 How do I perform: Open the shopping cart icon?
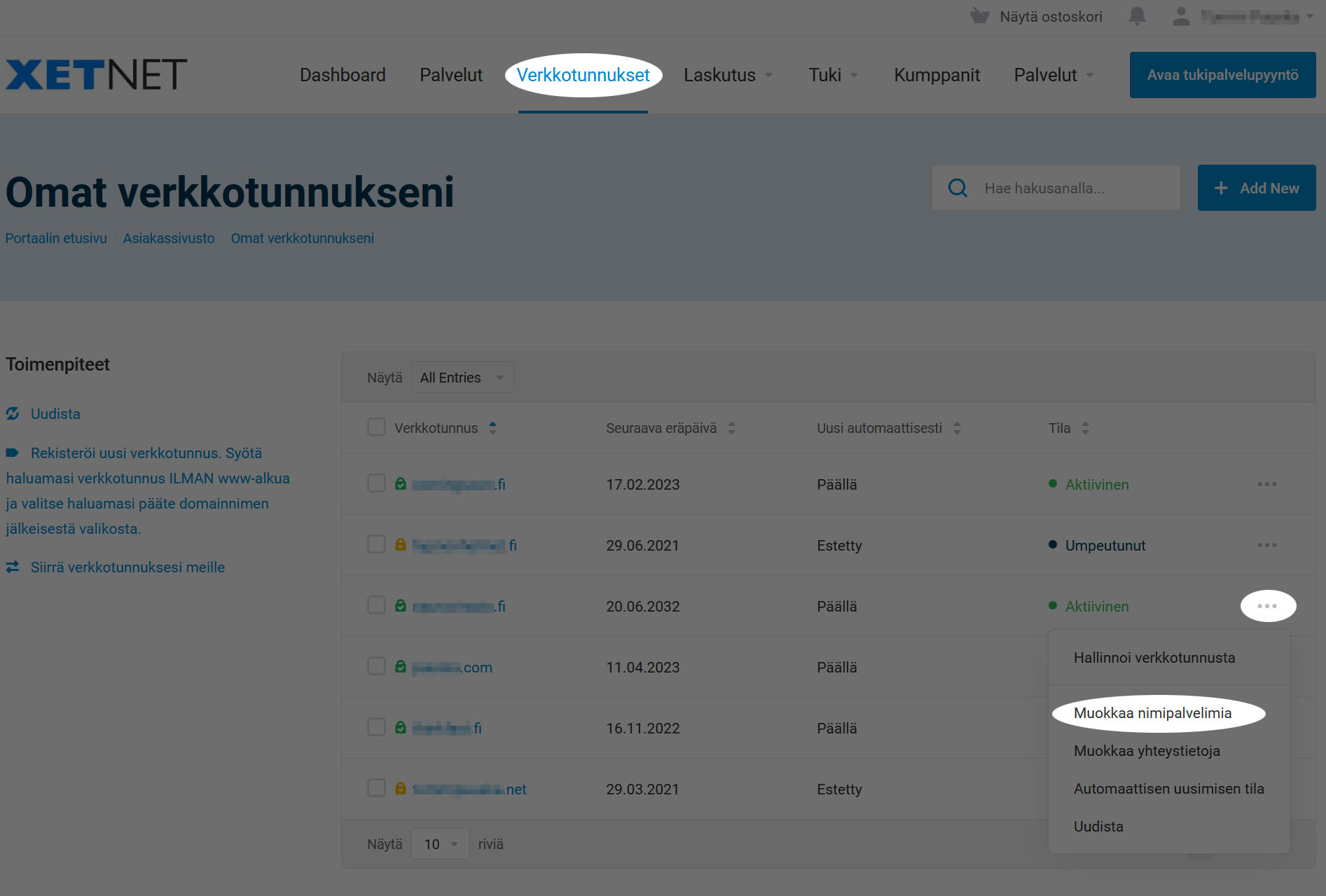coord(980,16)
